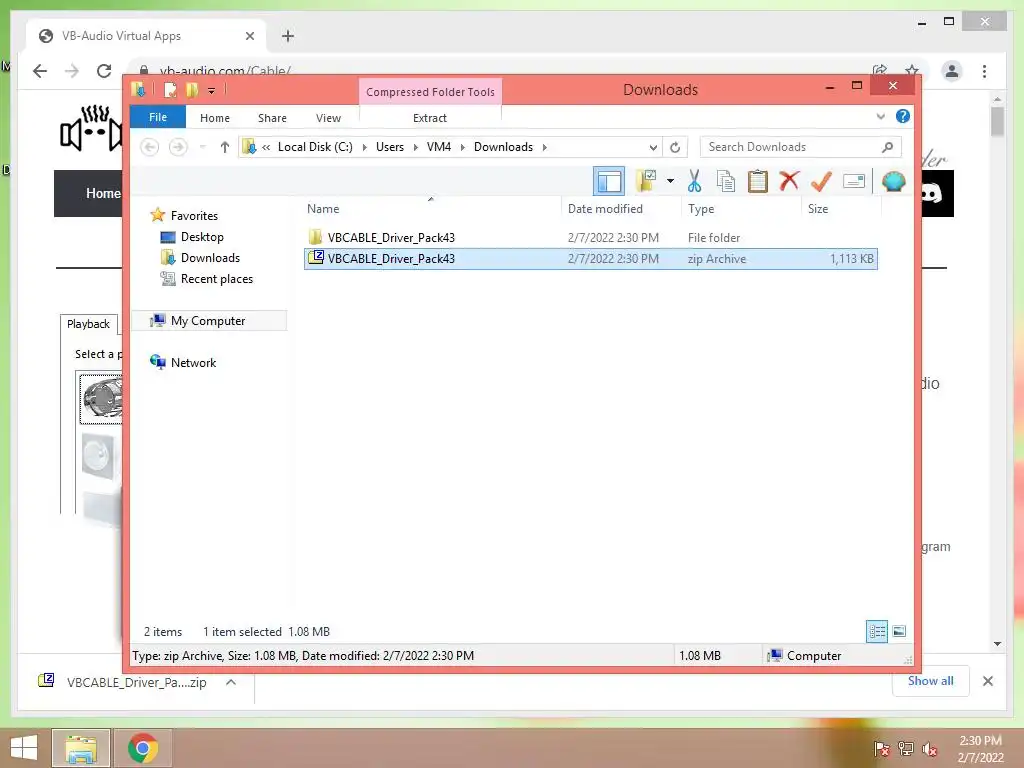Viewport: 1024px width, 768px height.
Task: Switch to large icons view
Action: click(x=899, y=631)
